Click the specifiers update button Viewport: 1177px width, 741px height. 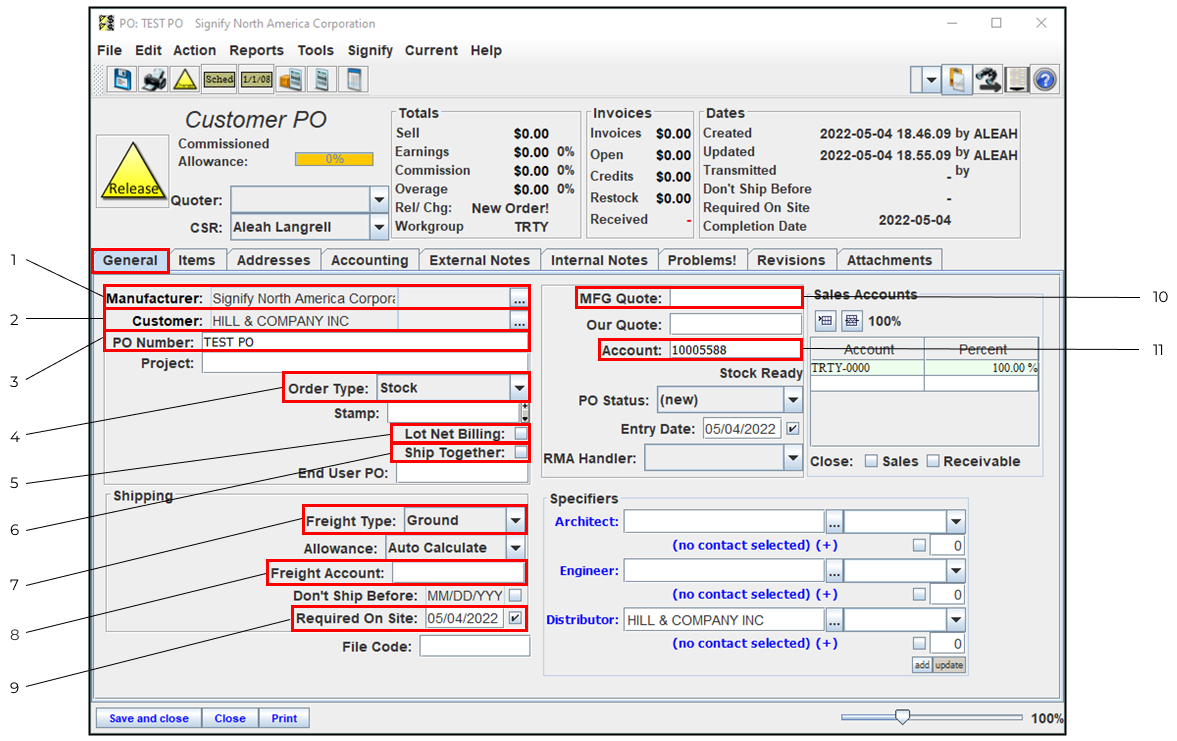pos(949,665)
